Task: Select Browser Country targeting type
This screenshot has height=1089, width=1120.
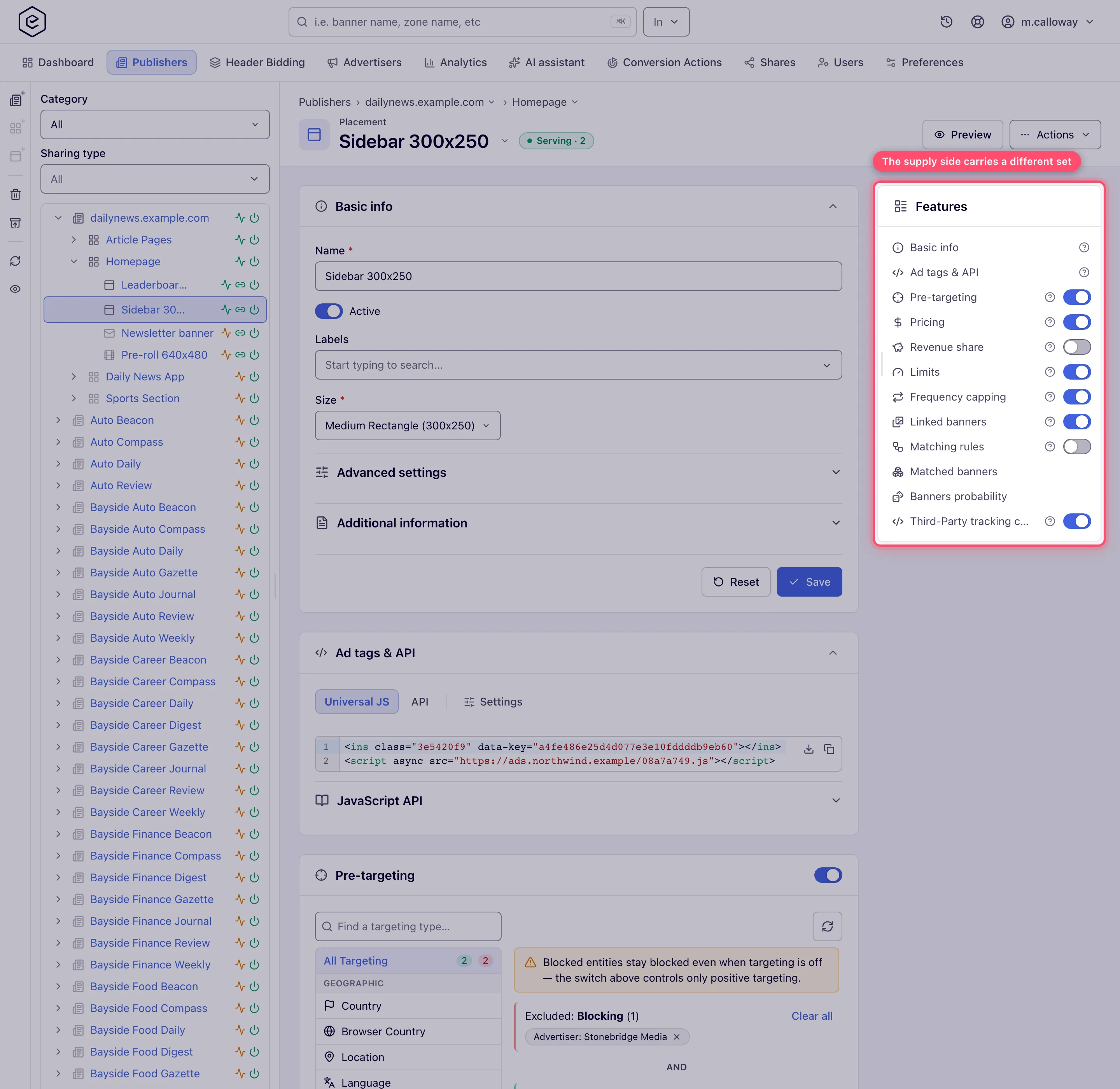Action: click(408, 1031)
